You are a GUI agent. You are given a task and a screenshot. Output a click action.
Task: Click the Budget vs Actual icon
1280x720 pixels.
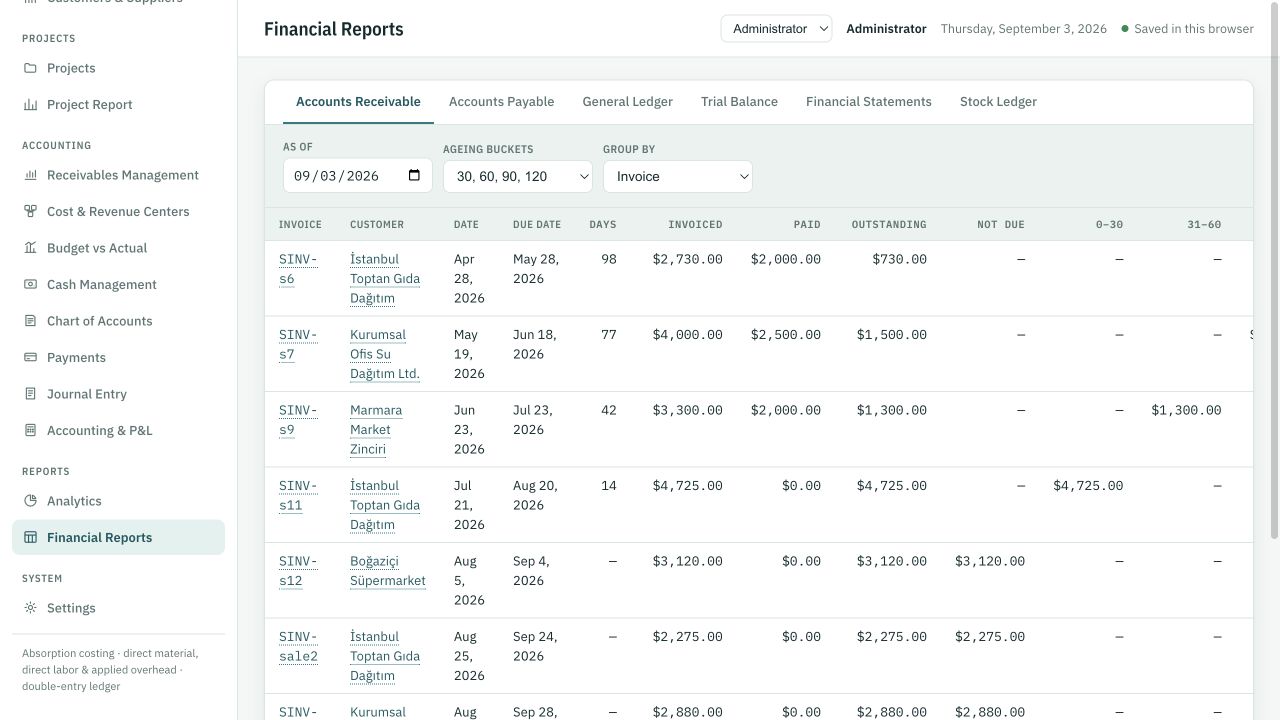click(30, 248)
